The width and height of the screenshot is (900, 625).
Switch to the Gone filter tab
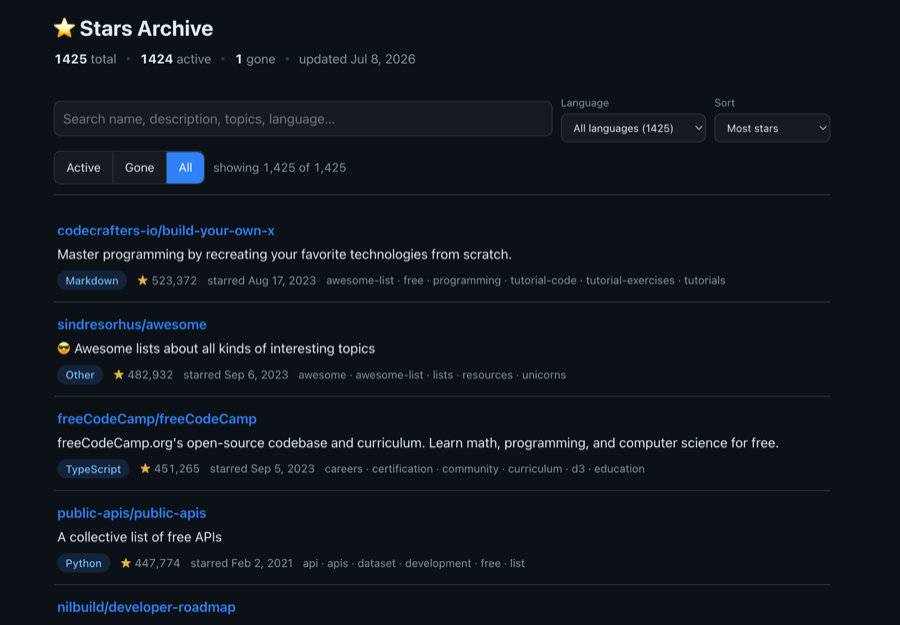point(139,168)
